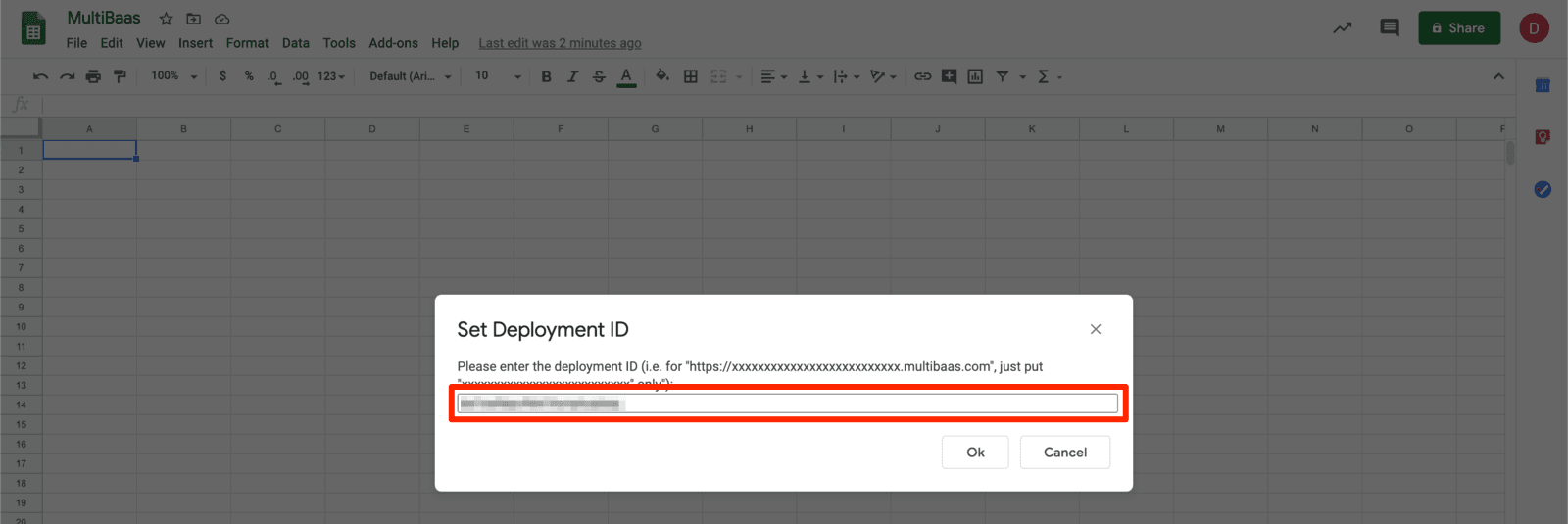
Task: Open the Tasks side panel icon
Action: (x=1543, y=189)
